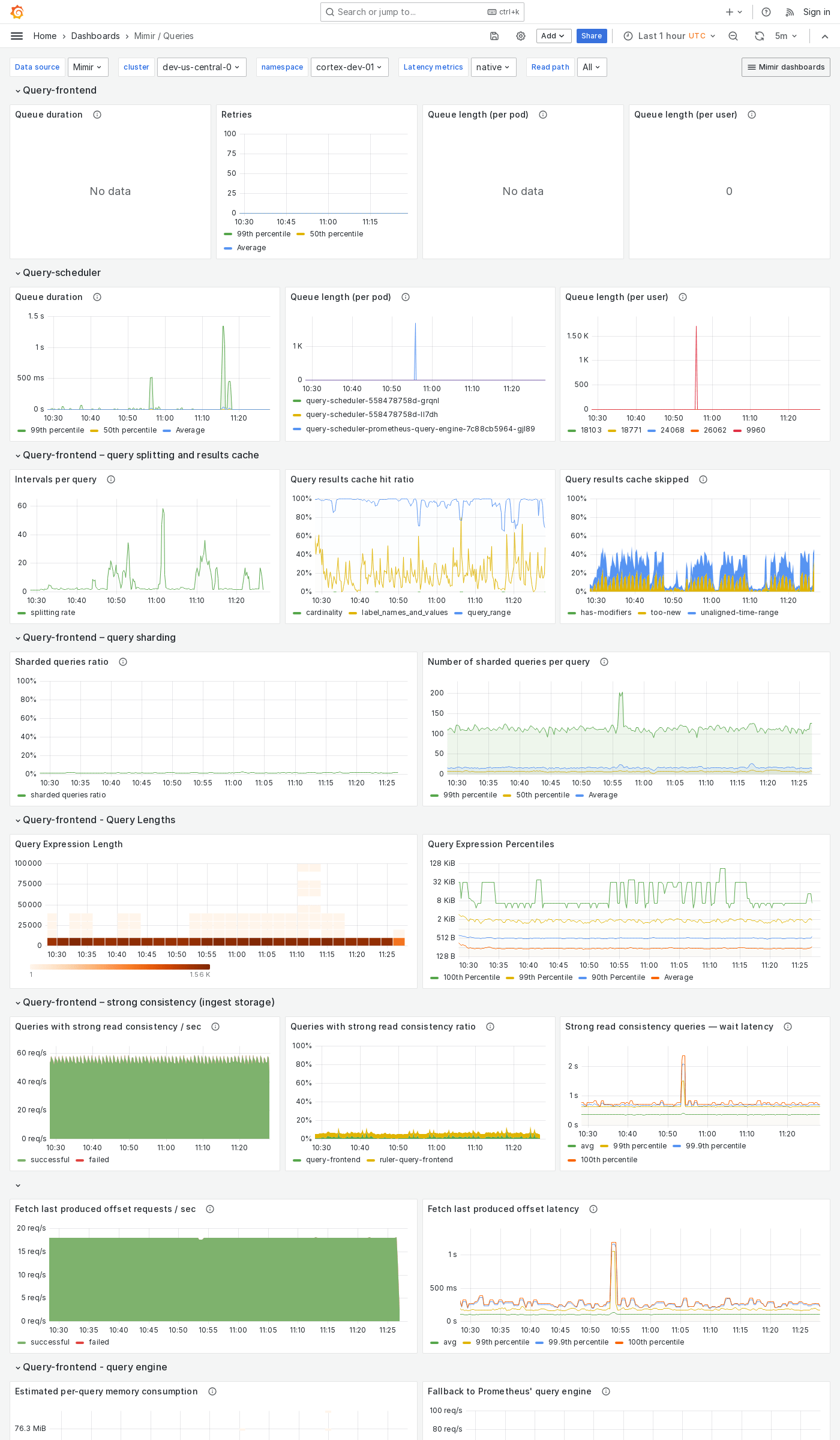Click info icon on Queries with strong read consistency / sec

pos(215,1027)
